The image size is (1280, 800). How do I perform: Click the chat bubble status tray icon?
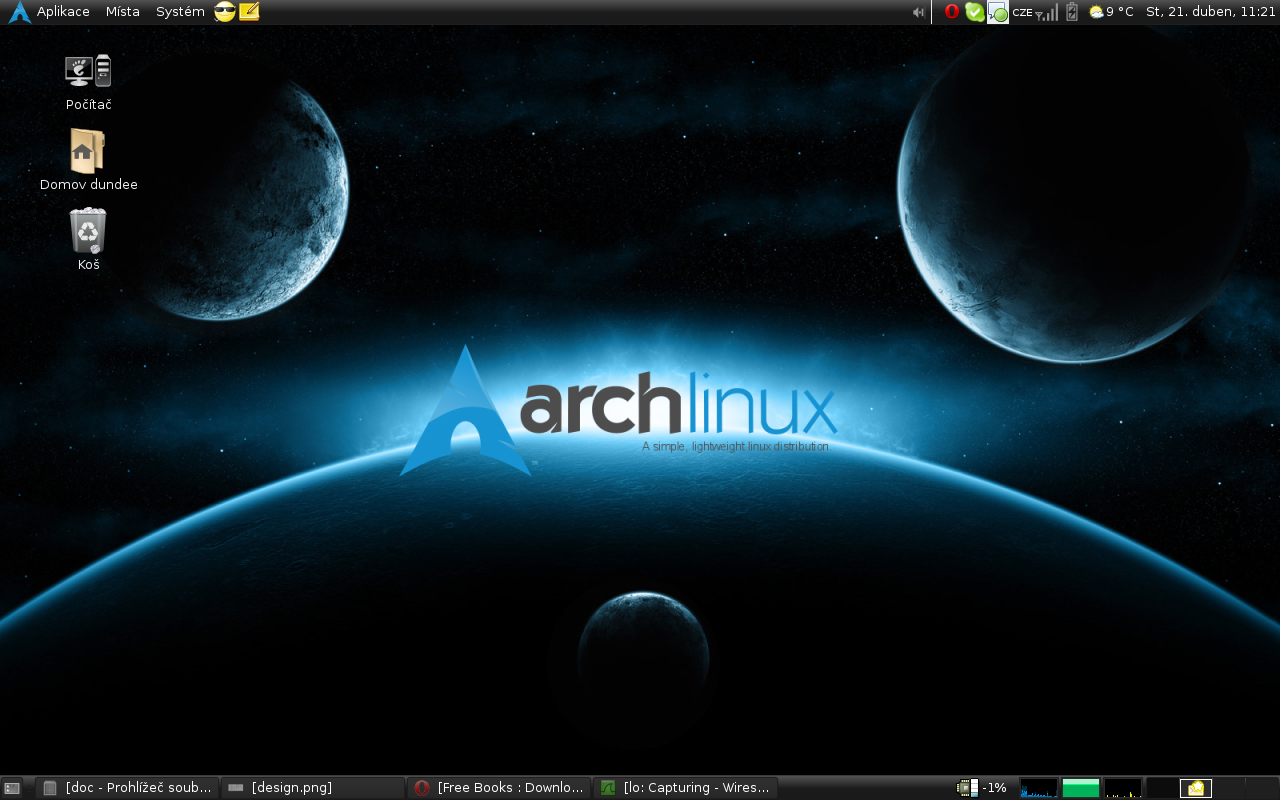(x=998, y=12)
